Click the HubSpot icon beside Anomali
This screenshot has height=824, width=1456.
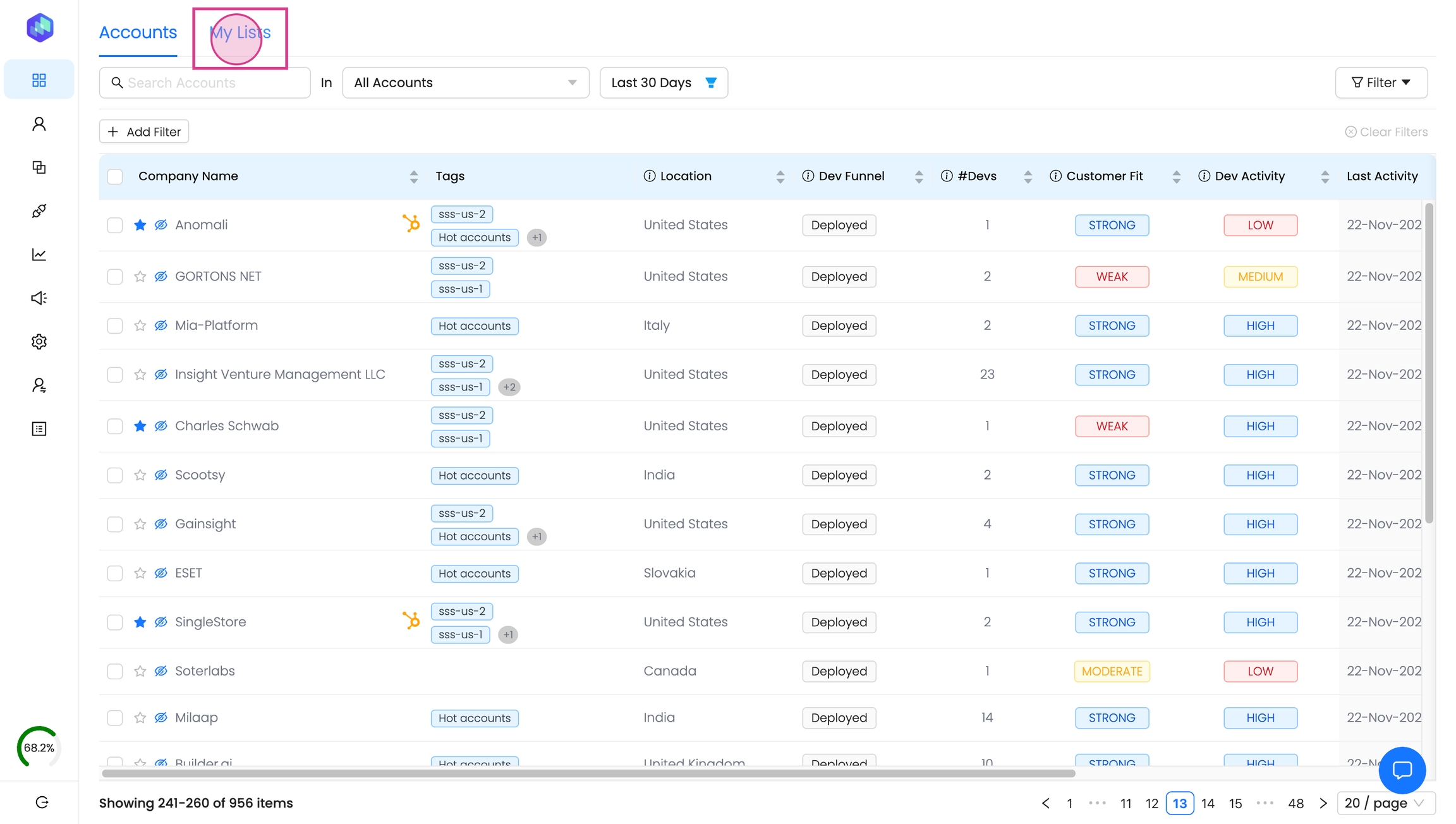tap(411, 223)
